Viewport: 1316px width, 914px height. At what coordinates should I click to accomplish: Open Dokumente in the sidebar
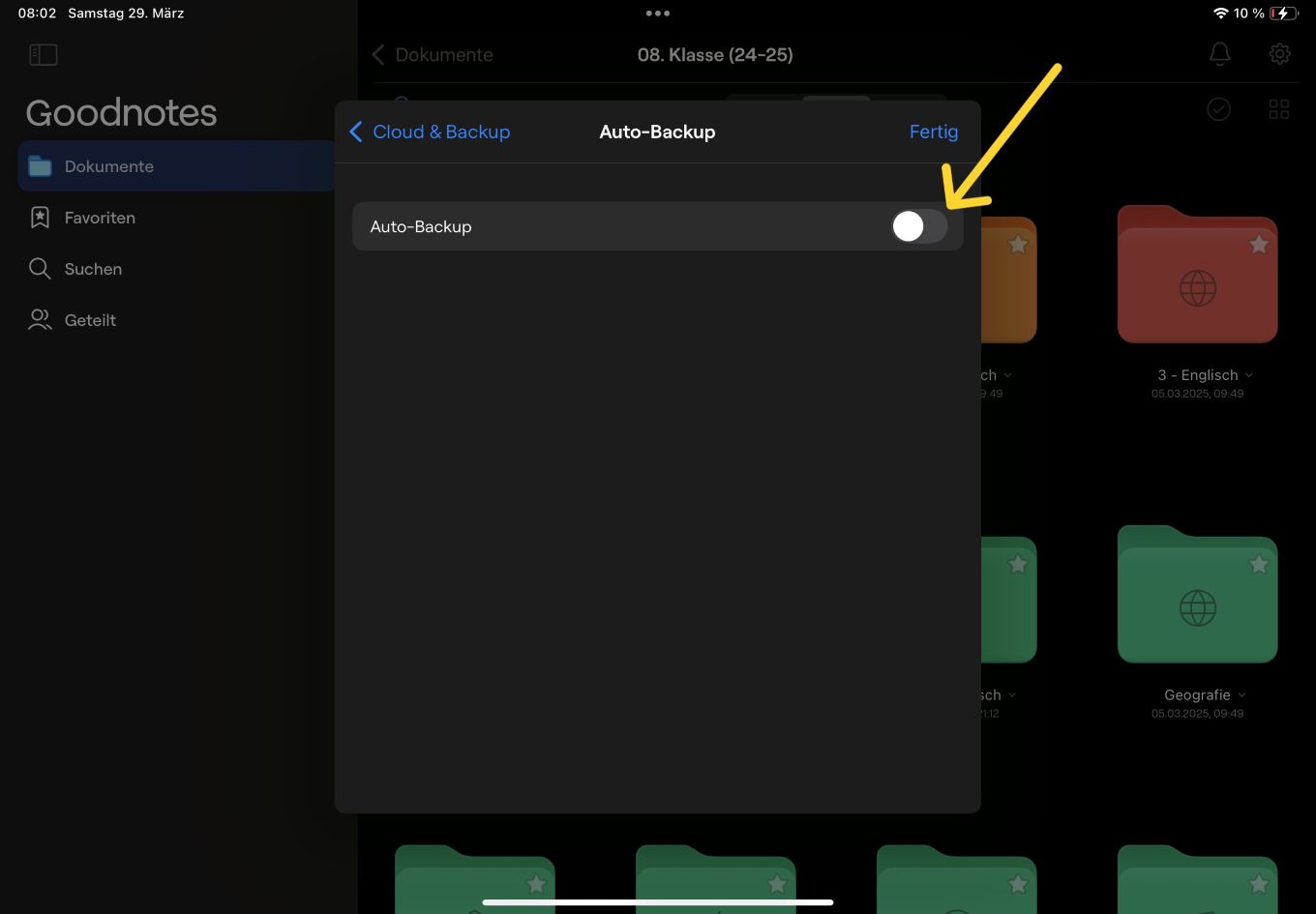pos(176,166)
